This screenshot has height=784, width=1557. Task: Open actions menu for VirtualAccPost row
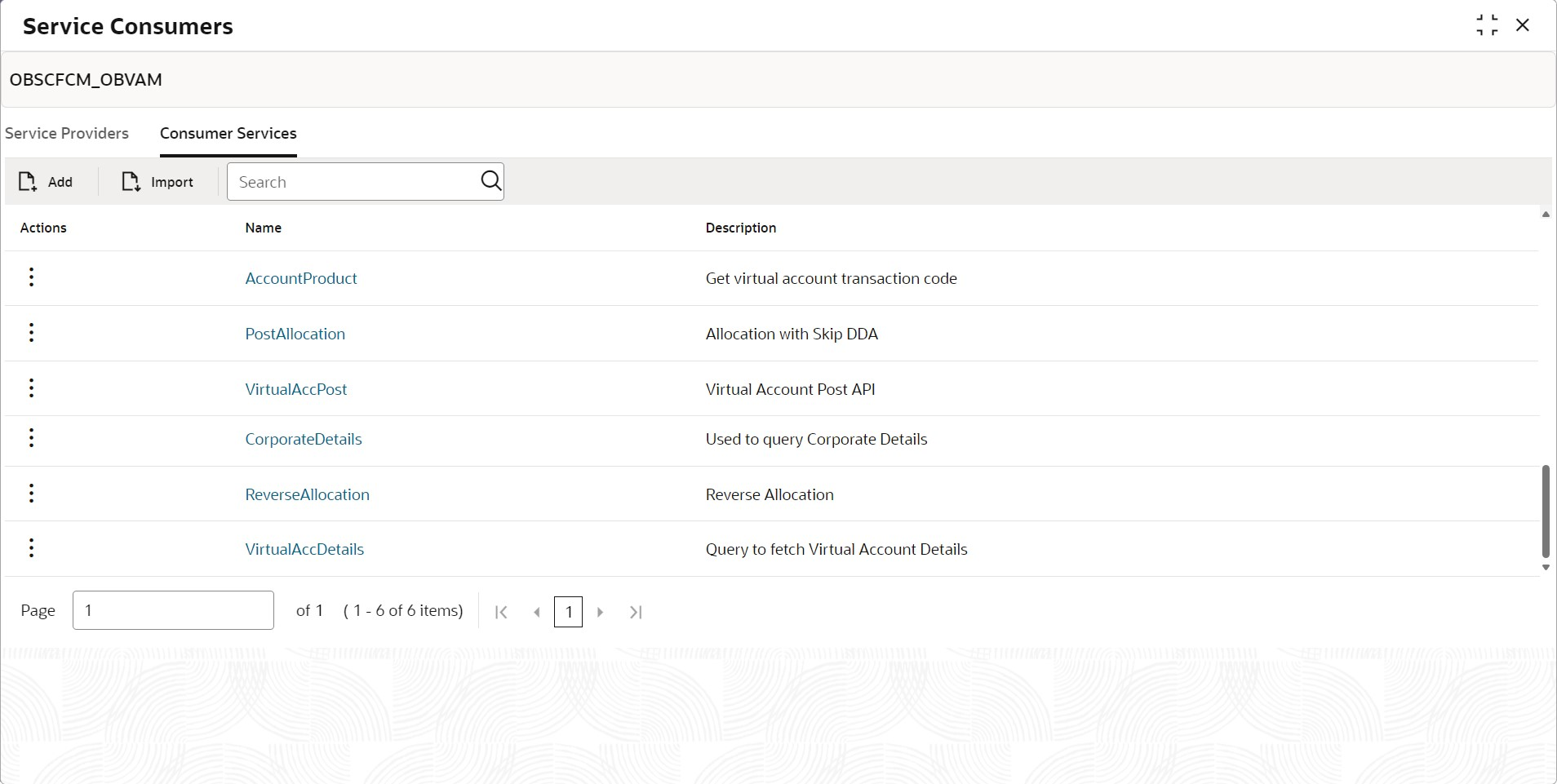click(31, 388)
